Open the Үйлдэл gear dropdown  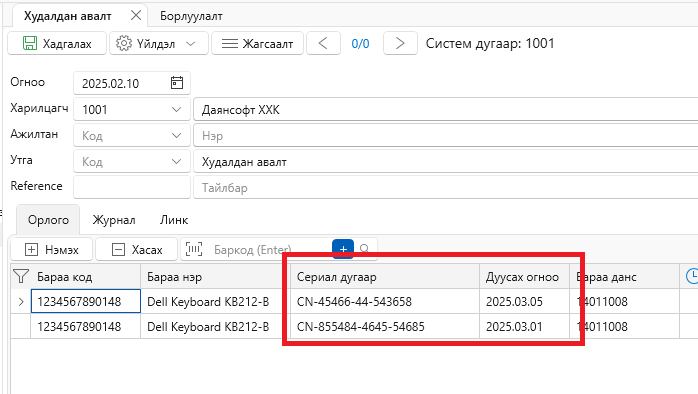click(159, 43)
